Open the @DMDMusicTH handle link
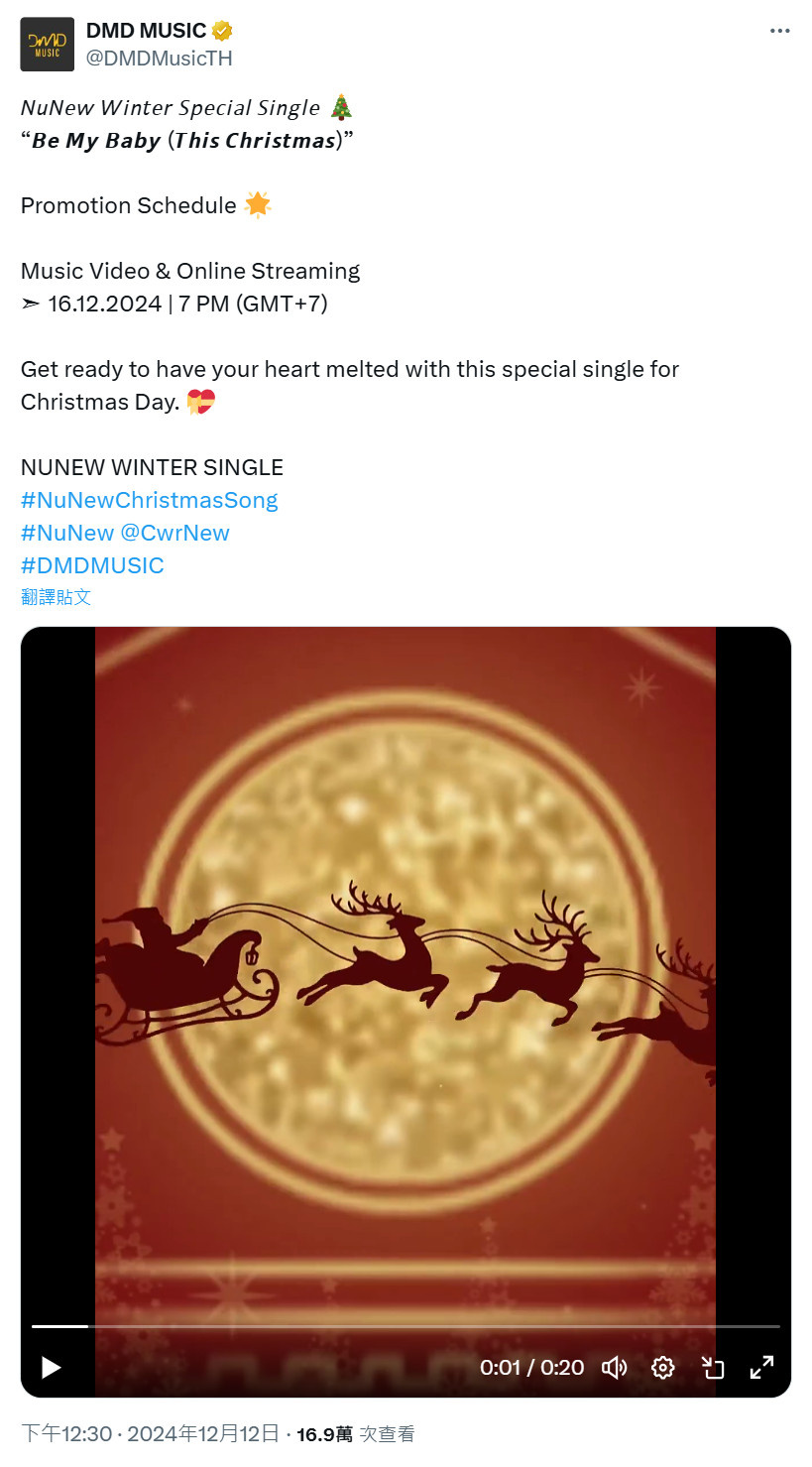 point(160,59)
